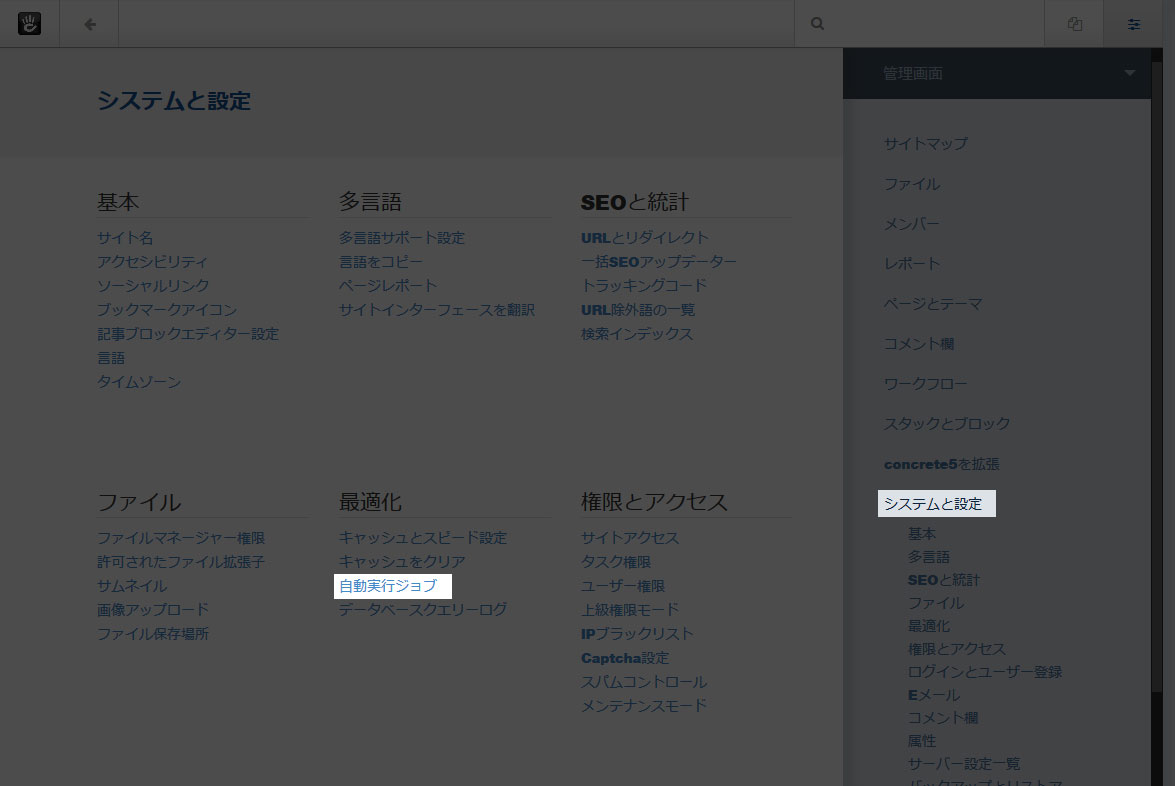Navigate back using the back arrow icon

pos(88,23)
